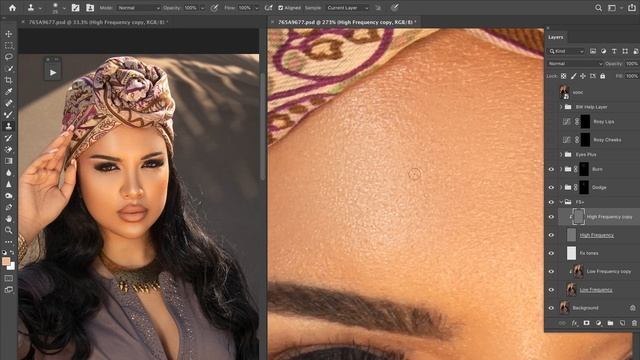Screen dimensions: 640x360
Task: Toggle the Brush Settings panel icon
Action: tap(76, 8)
